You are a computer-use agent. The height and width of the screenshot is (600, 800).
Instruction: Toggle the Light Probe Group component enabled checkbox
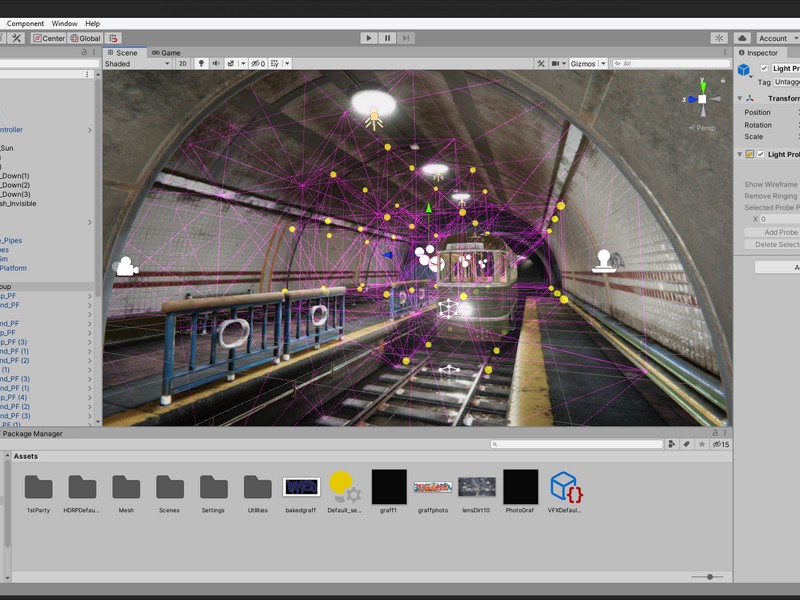coord(762,154)
